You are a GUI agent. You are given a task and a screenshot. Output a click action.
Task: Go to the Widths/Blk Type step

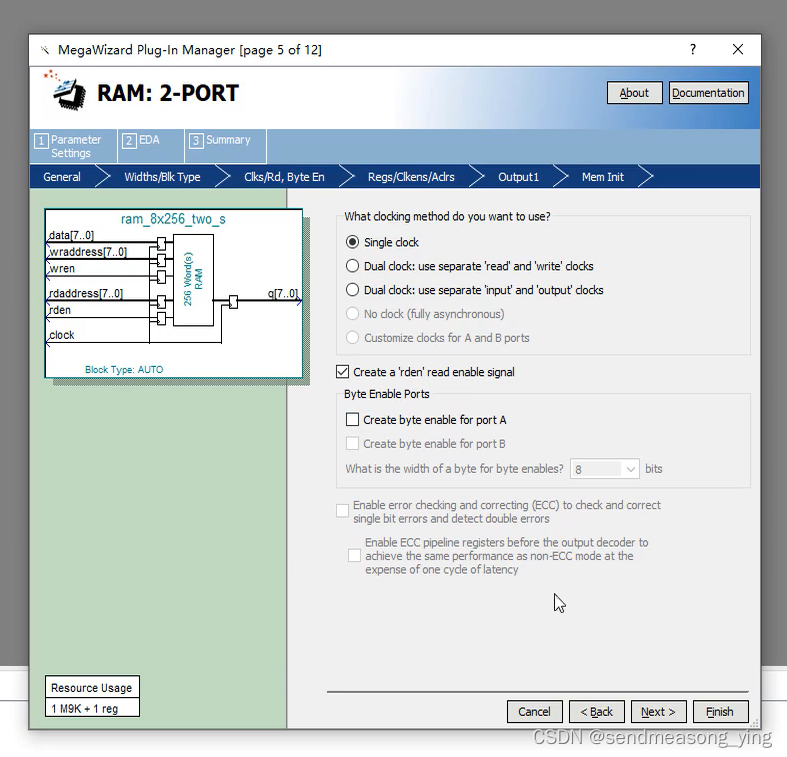tap(162, 177)
